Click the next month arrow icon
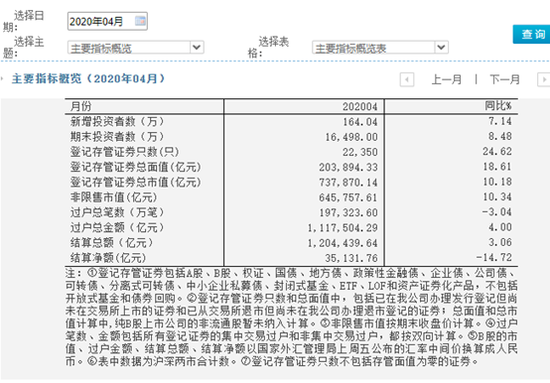 coord(544,80)
